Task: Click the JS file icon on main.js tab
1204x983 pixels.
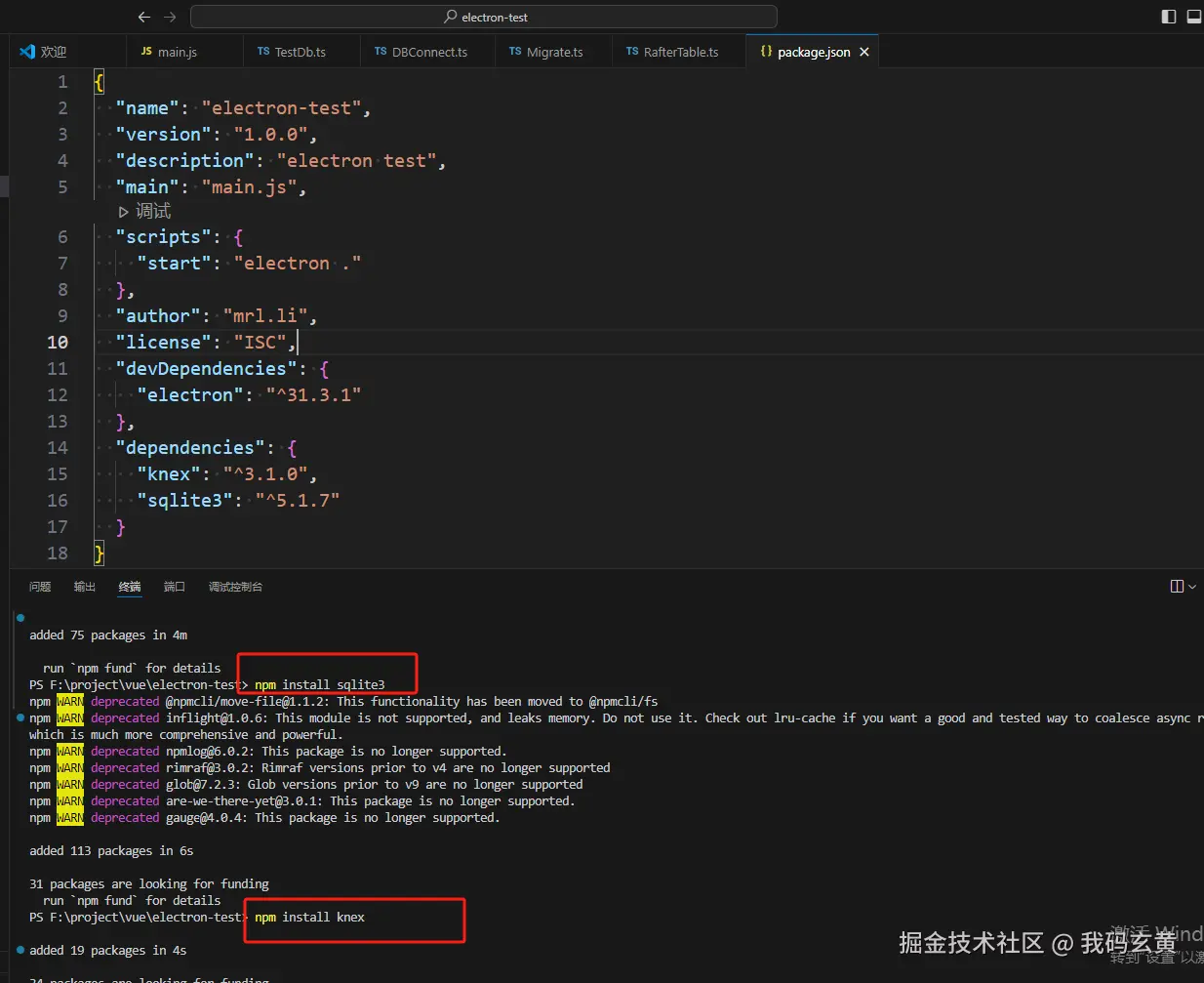Action: [x=146, y=52]
